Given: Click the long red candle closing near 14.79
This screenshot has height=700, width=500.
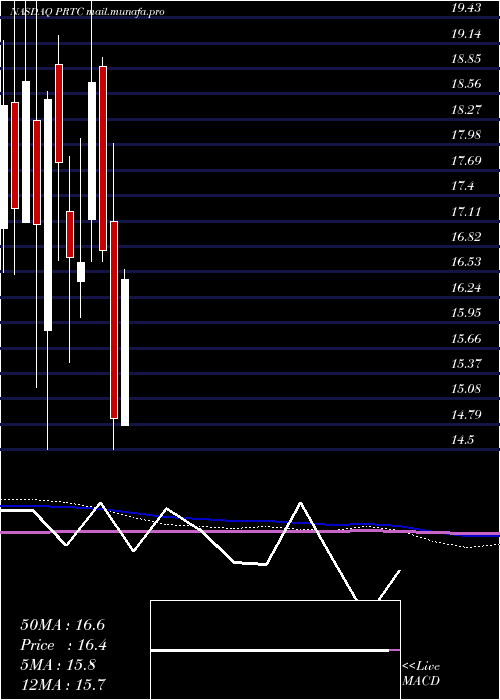Looking at the screenshot, I should point(114,320).
